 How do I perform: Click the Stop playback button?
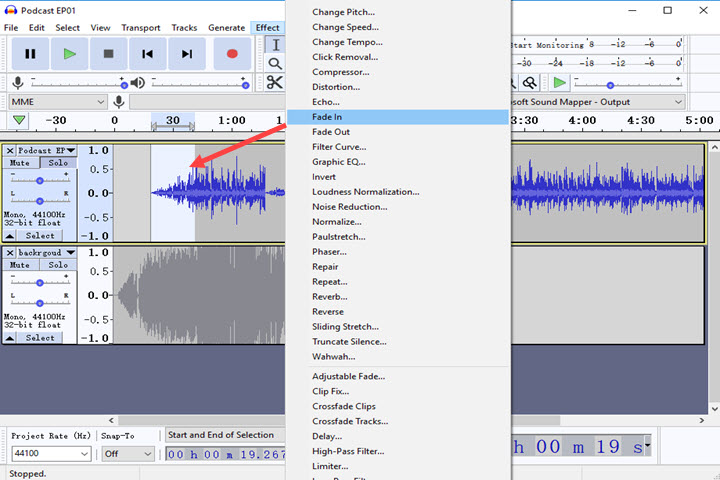[x=109, y=54]
